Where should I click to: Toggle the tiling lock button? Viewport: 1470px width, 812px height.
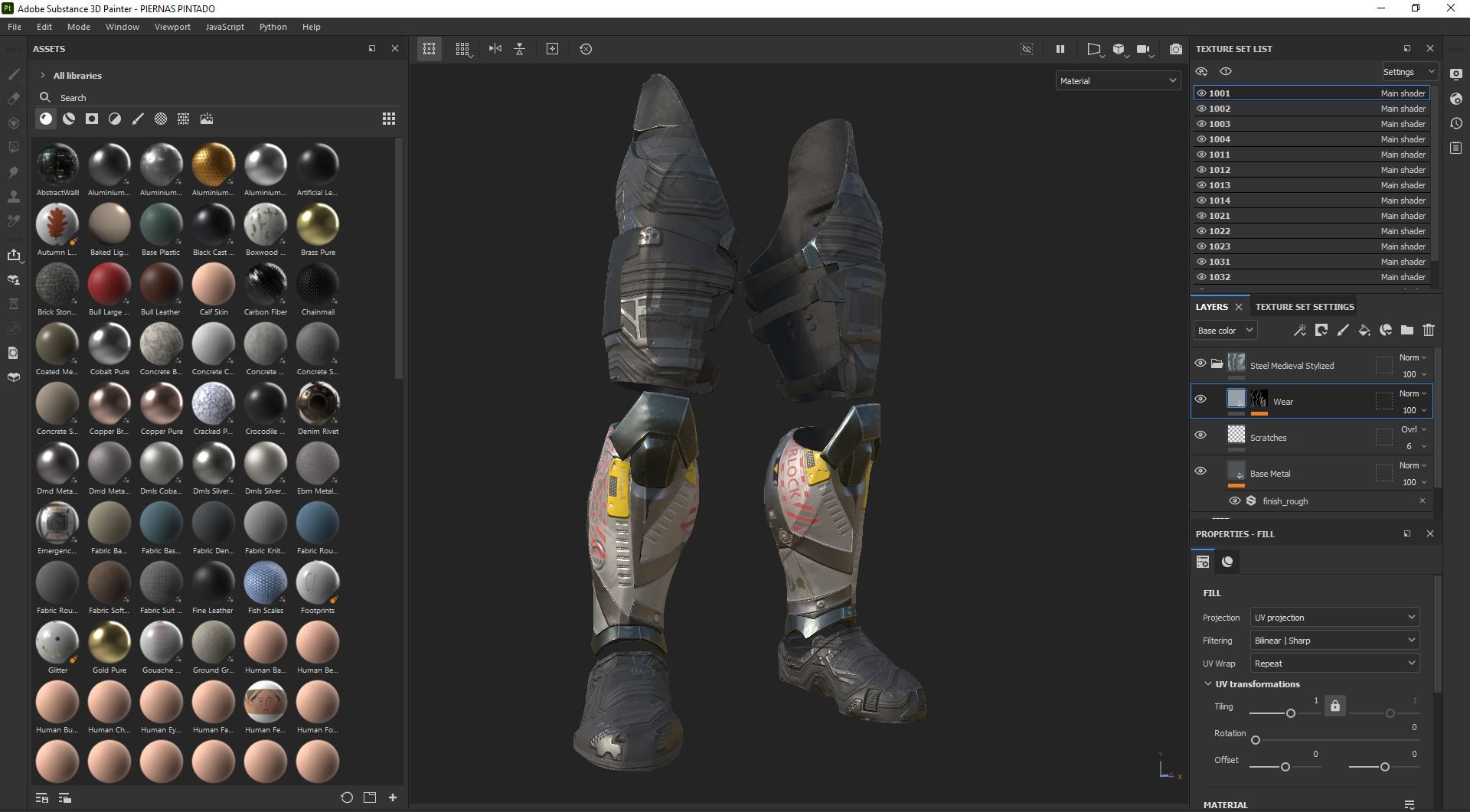pyautogui.click(x=1335, y=706)
